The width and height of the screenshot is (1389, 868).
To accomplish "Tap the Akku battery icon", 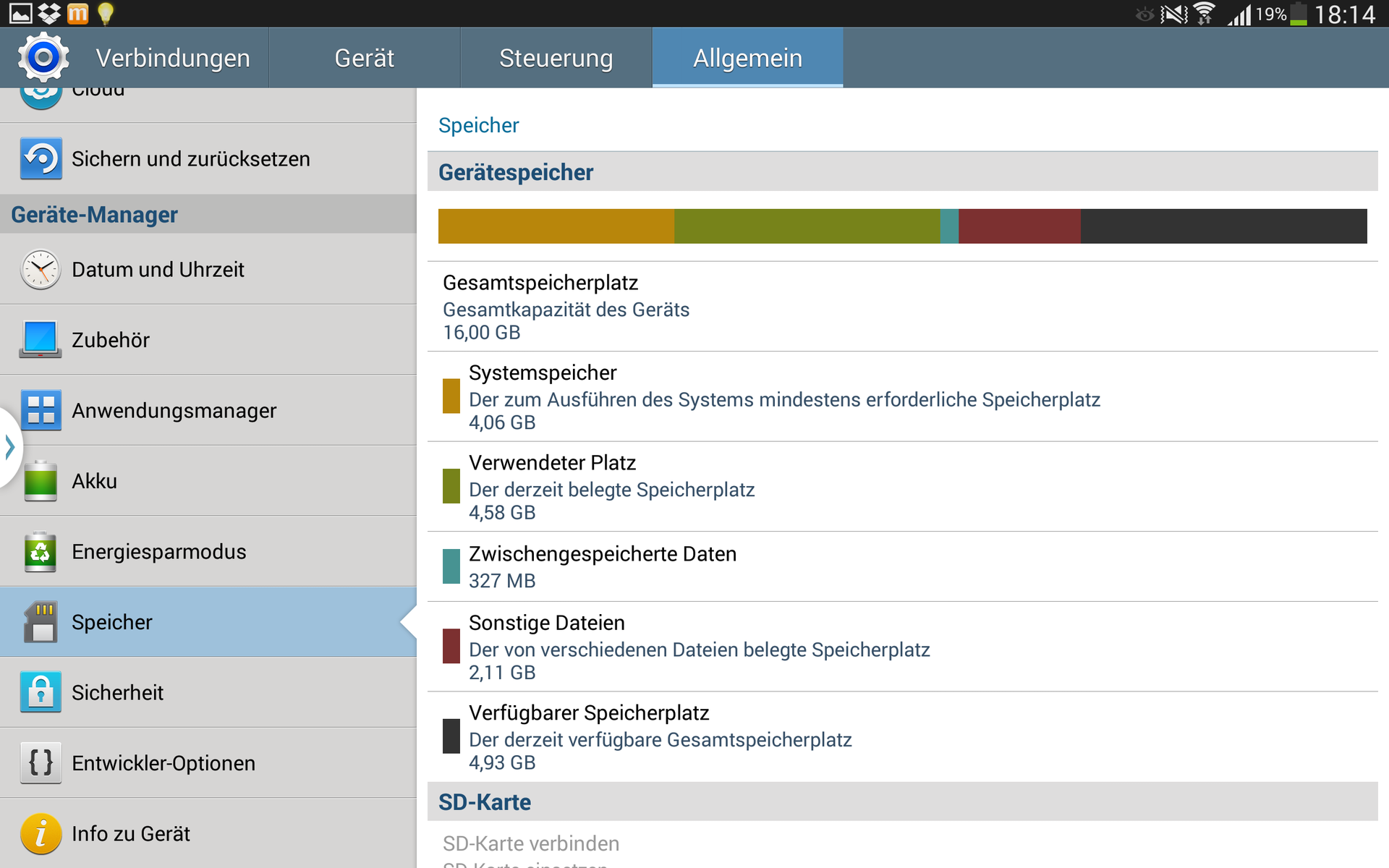I will [41, 481].
